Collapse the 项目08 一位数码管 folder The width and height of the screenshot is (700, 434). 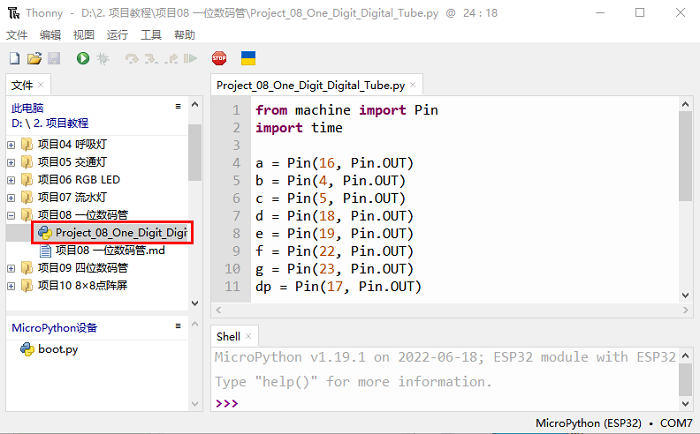pyautogui.click(x=12, y=215)
